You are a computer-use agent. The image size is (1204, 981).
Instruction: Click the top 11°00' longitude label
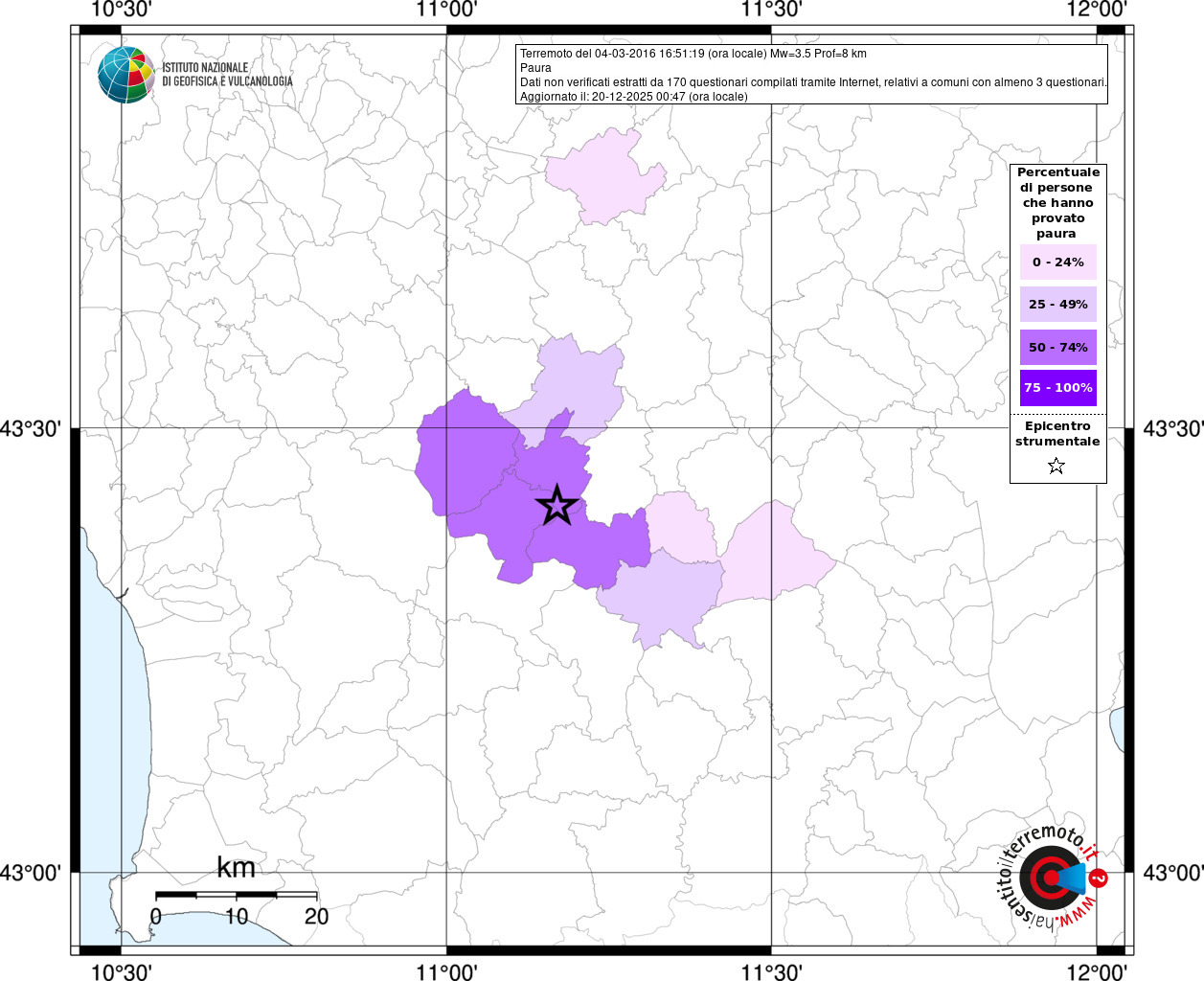coord(446,10)
